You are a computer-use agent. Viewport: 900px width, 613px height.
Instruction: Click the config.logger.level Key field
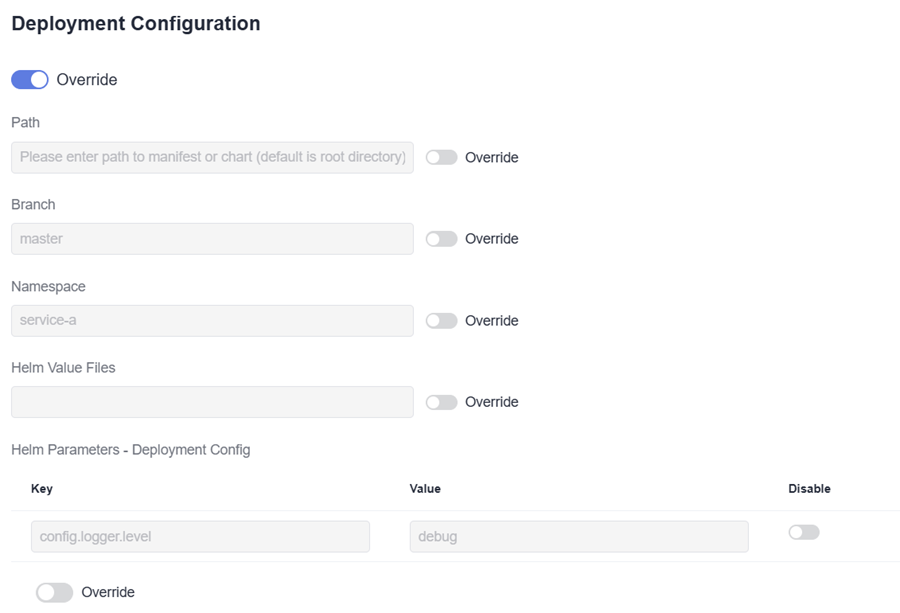[200, 536]
